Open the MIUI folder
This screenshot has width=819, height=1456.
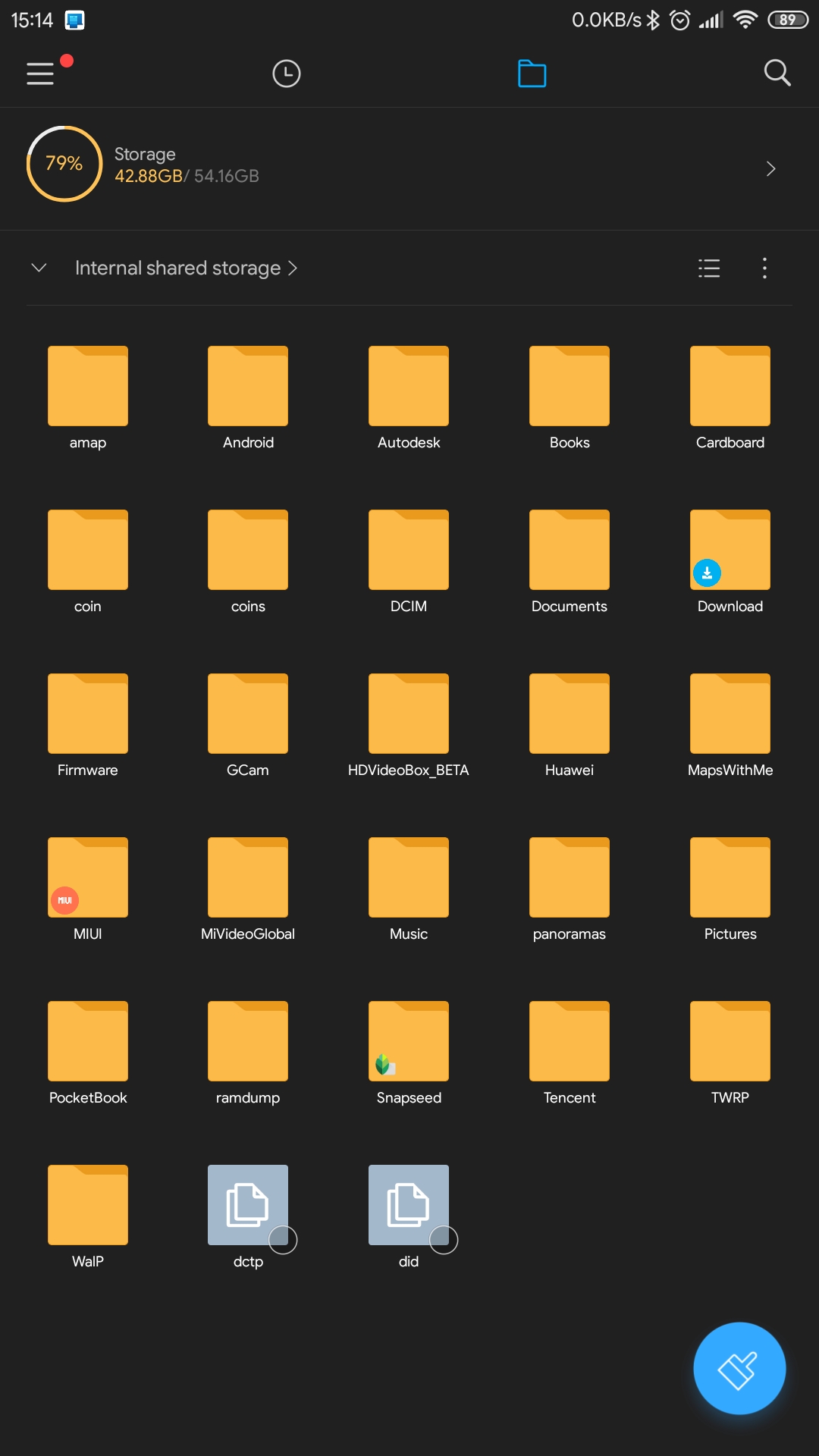[x=88, y=890]
